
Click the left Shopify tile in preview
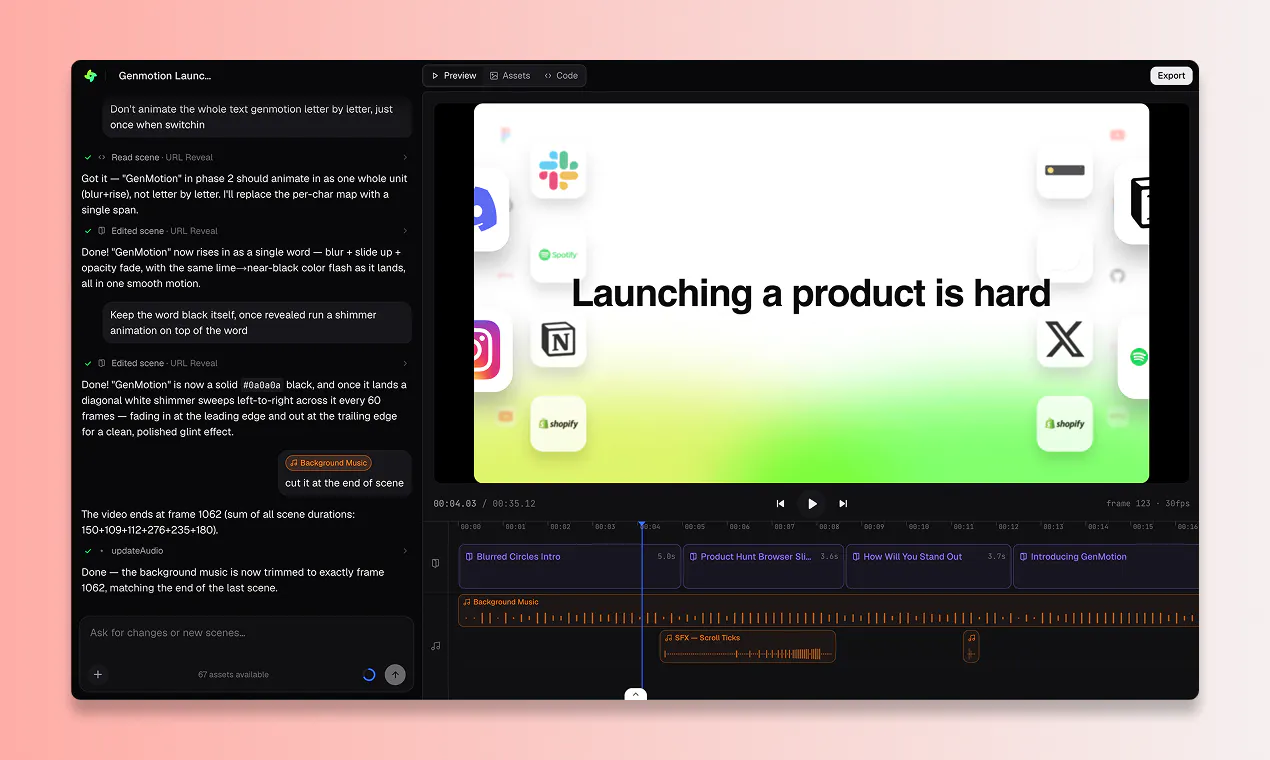(558, 424)
